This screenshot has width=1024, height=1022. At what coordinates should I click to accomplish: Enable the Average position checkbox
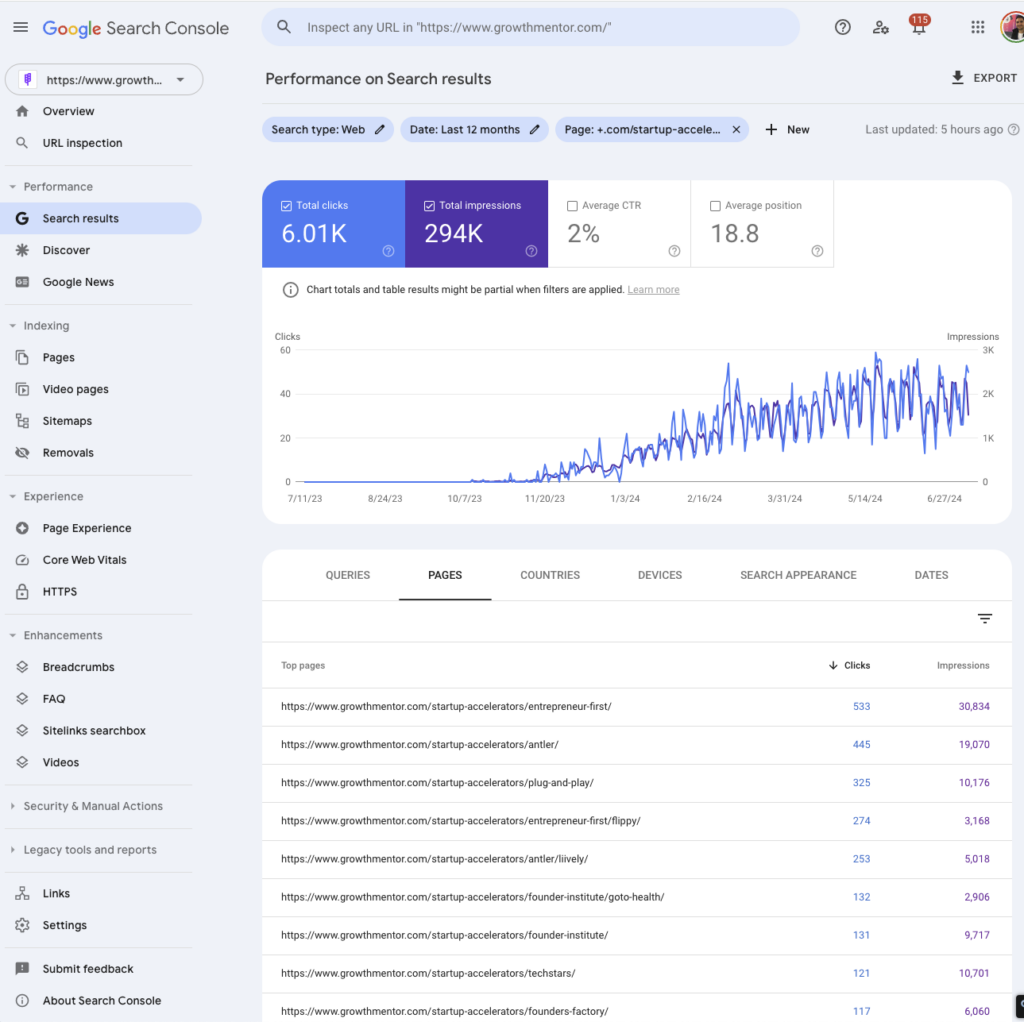(715, 206)
